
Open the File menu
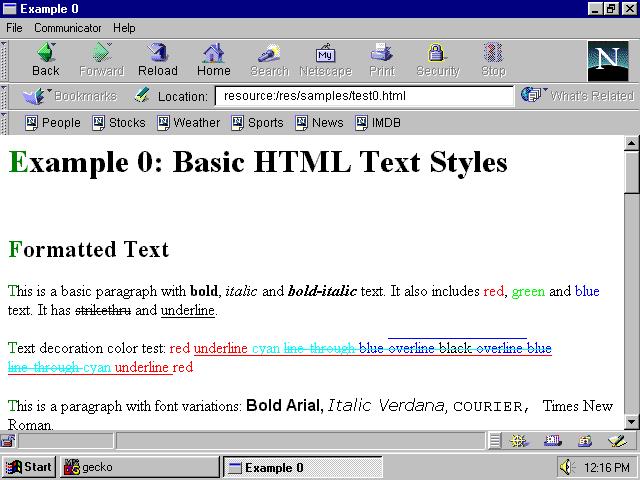(14, 28)
